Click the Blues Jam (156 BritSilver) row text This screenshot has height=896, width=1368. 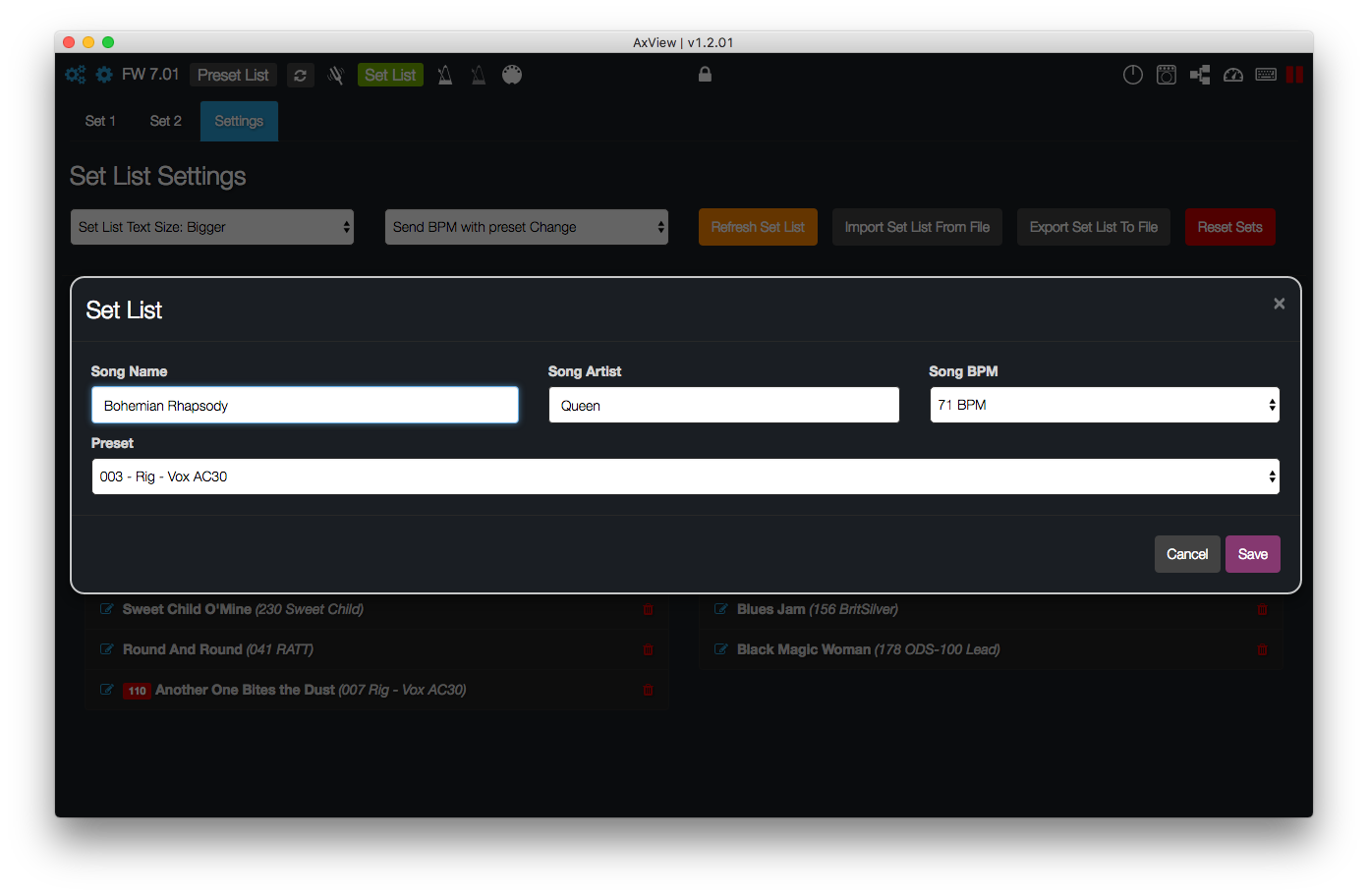[x=818, y=609]
